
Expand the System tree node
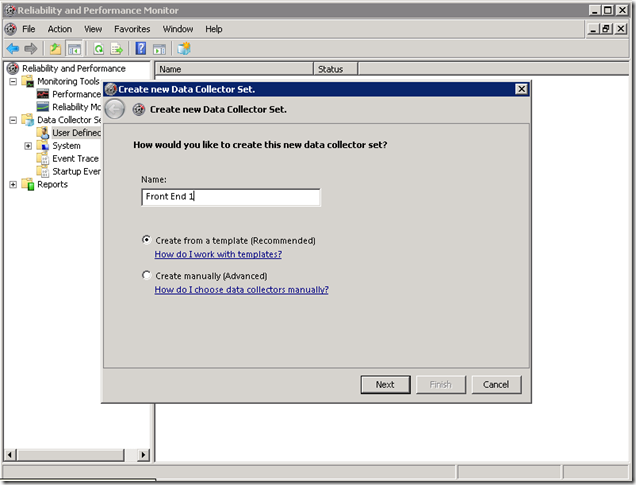(28, 146)
